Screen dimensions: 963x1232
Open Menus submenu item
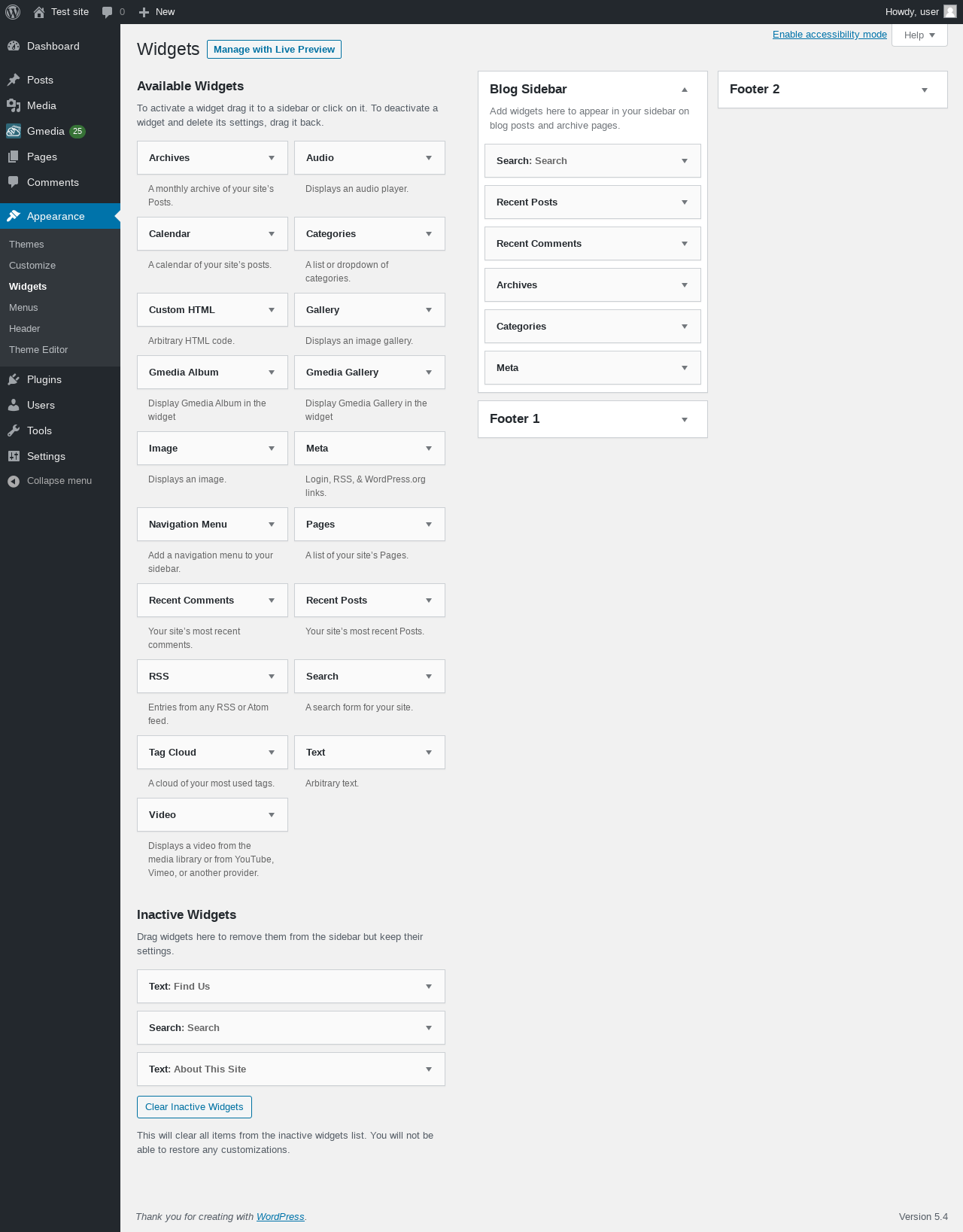tap(23, 308)
